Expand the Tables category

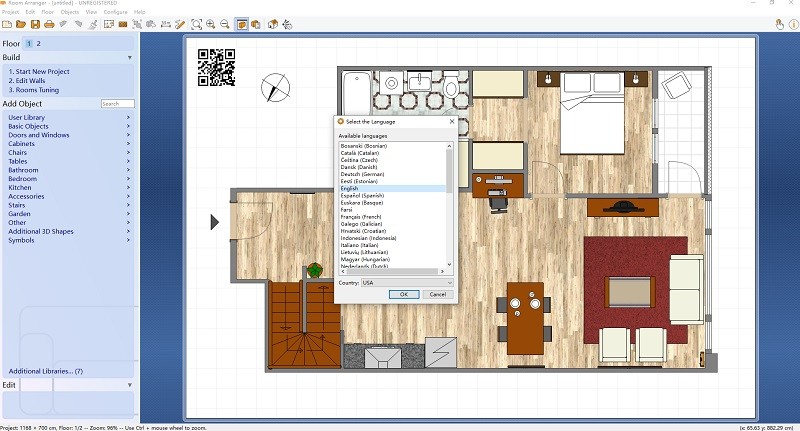click(x=68, y=161)
